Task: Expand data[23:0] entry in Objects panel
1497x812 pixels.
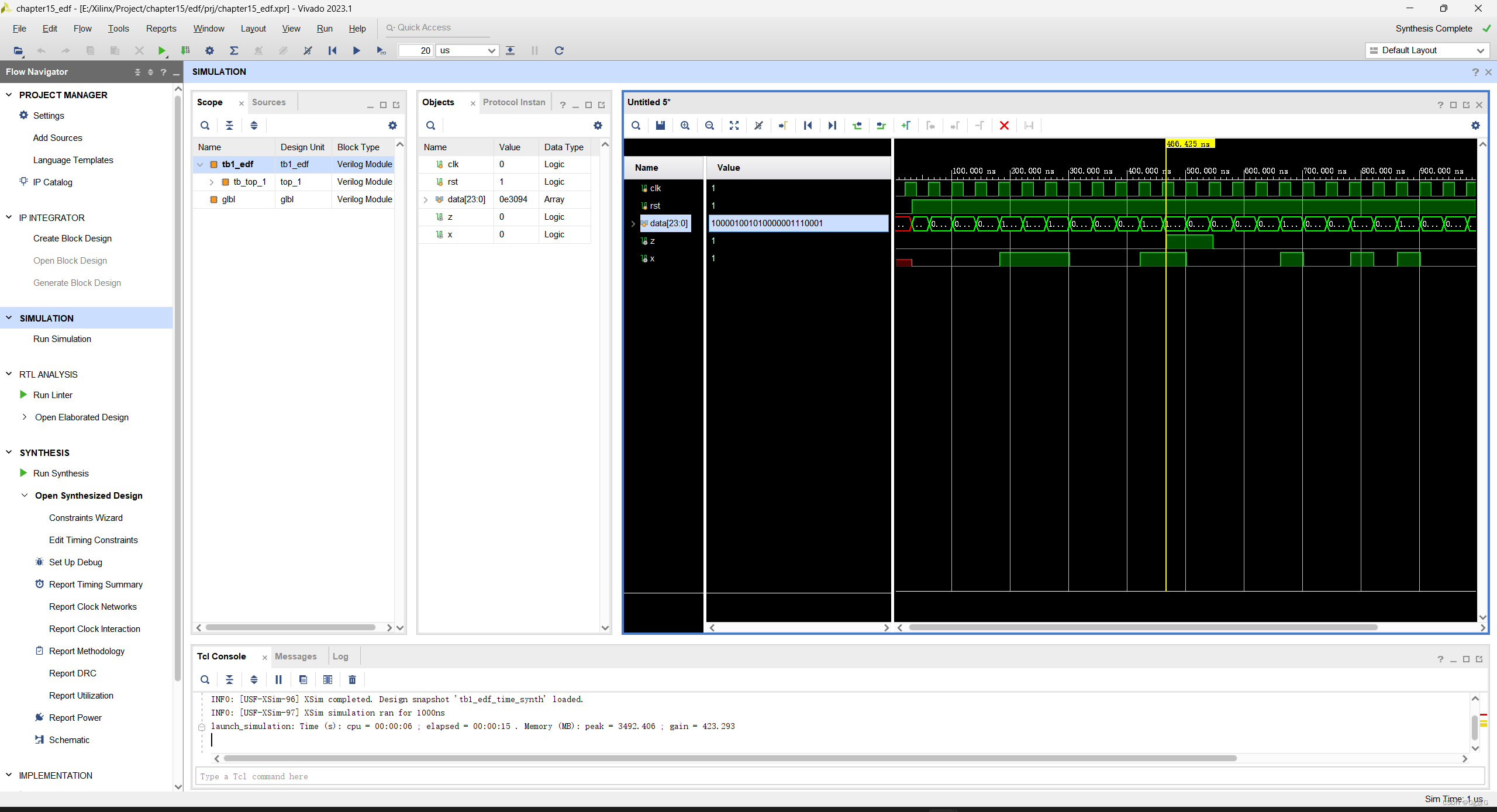Action: coord(425,199)
